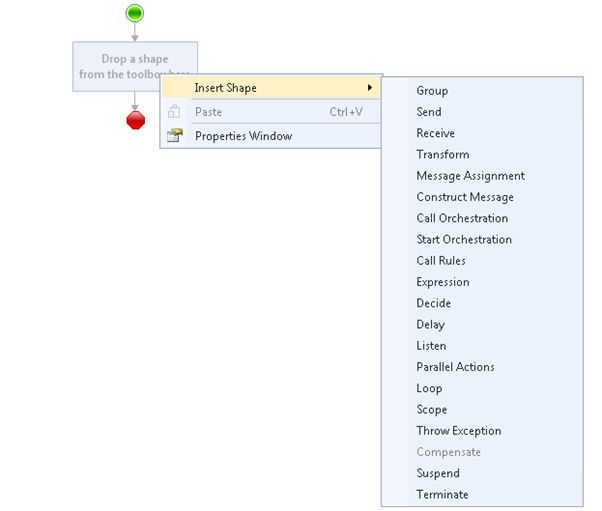The width and height of the screenshot is (602, 511).
Task: Click the green orchestration start circle
Action: click(x=135, y=13)
